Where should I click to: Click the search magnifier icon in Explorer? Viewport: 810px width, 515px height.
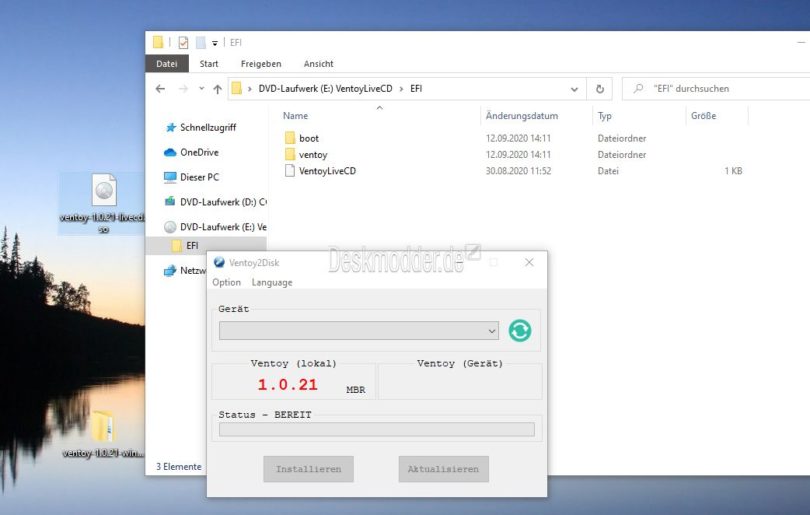tap(638, 88)
